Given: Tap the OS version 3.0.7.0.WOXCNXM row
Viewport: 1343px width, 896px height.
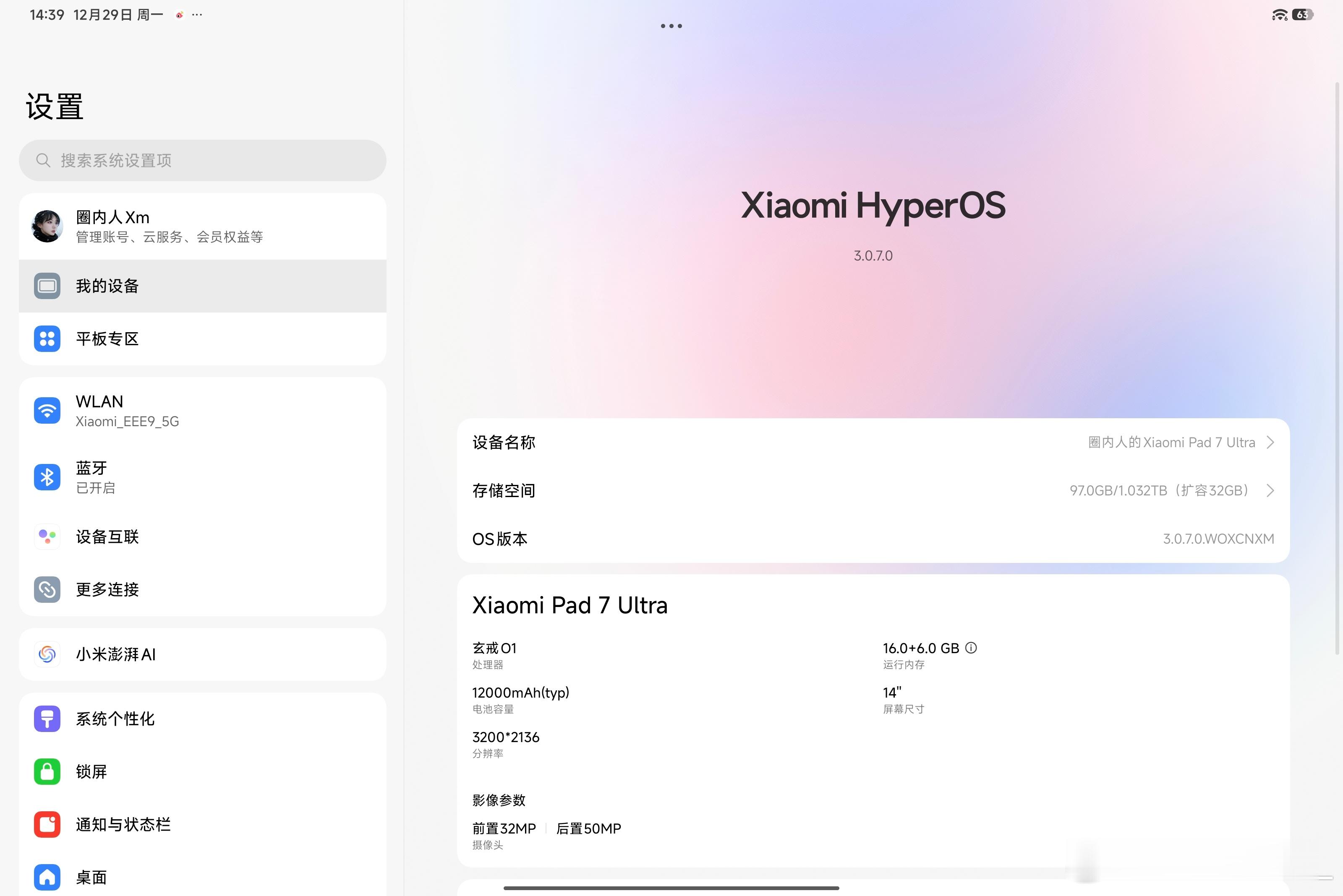Looking at the screenshot, I should tap(873, 539).
